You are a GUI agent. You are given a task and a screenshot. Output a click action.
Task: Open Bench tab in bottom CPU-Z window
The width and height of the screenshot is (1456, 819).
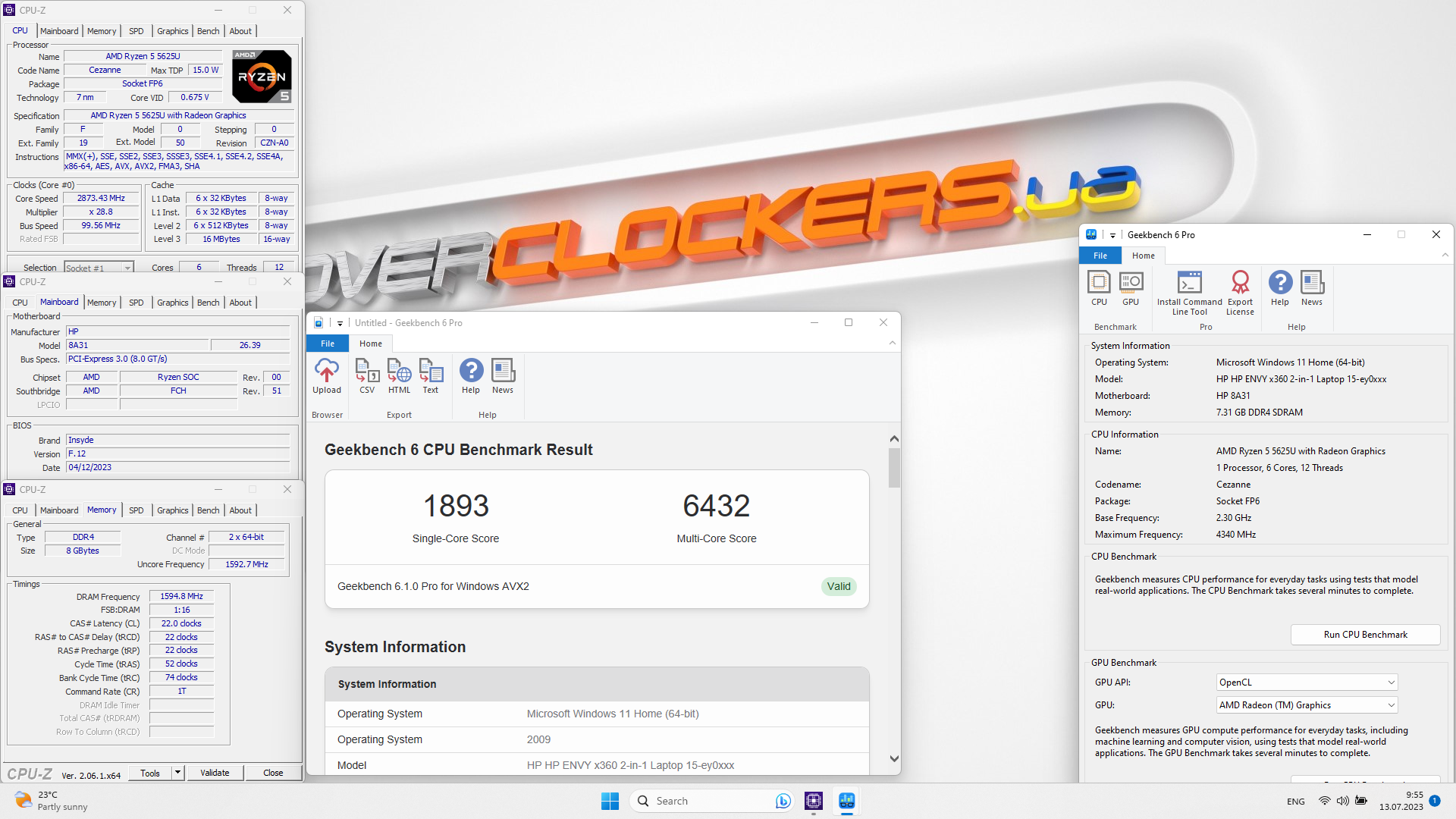[209, 510]
